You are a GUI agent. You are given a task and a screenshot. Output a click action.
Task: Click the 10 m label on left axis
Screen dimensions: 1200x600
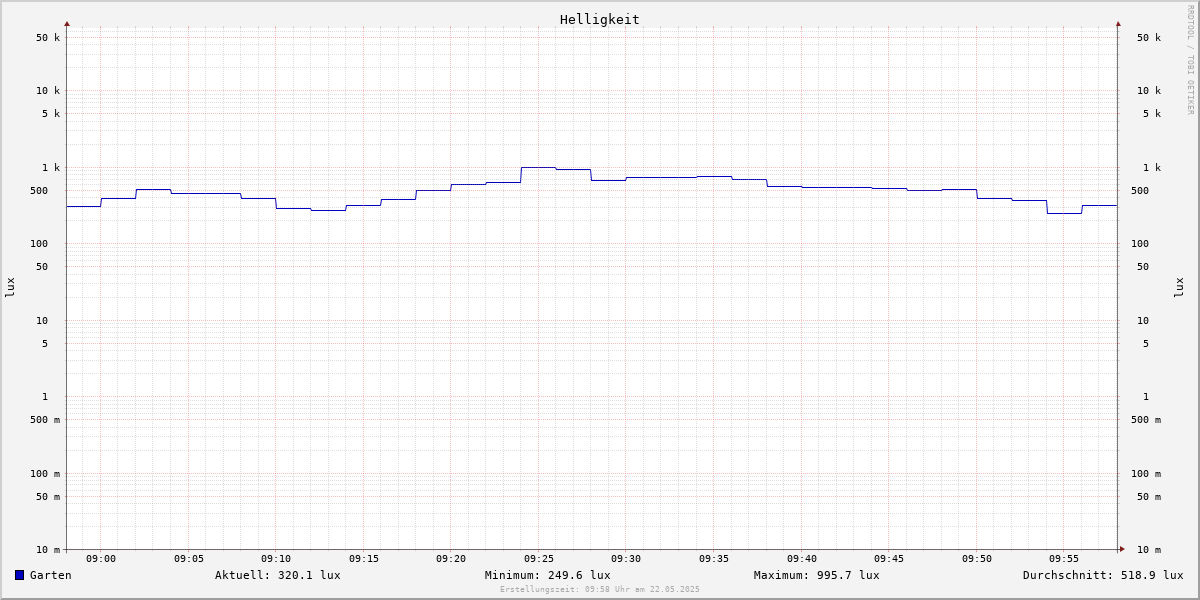[48, 550]
